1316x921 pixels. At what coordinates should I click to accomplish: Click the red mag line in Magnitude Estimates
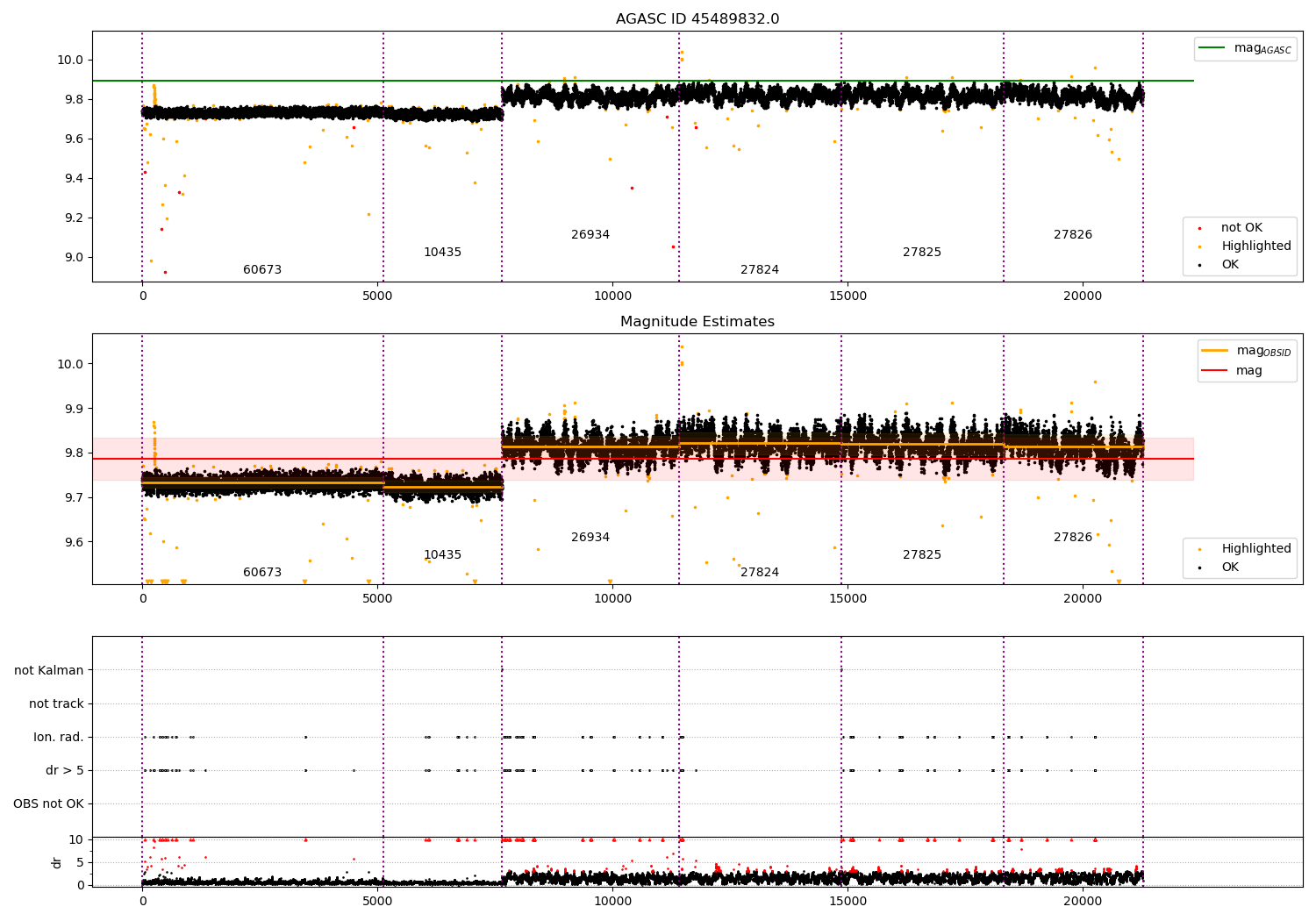pos(643,459)
